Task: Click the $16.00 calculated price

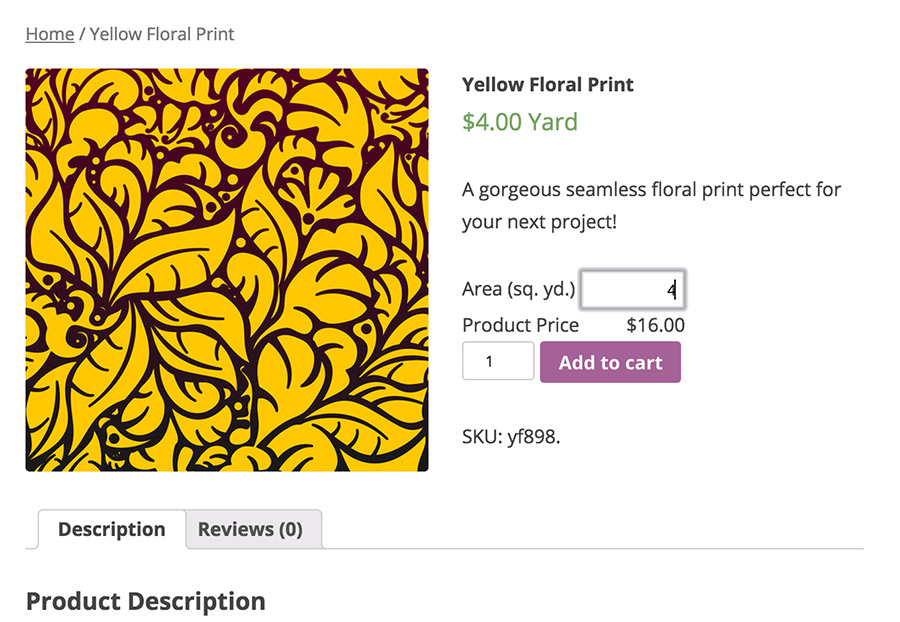Action: point(655,325)
